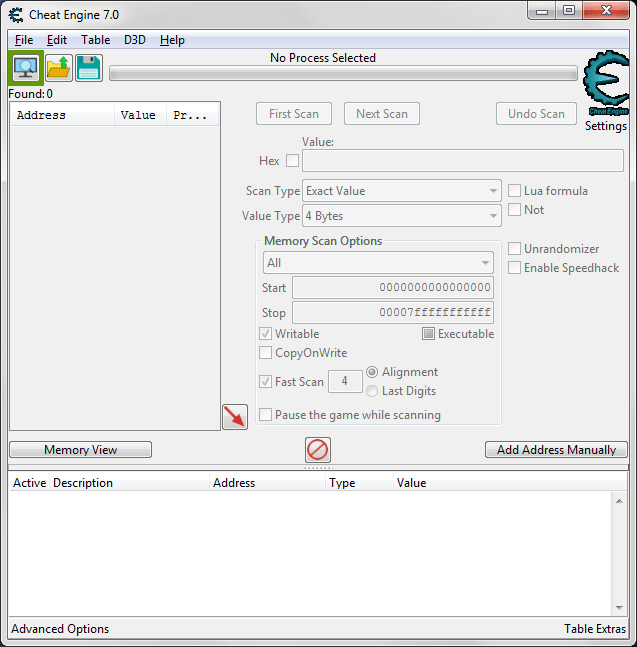Viewport: 637px width, 647px height.
Task: Click the Value column header in found list
Action: click(x=140, y=115)
